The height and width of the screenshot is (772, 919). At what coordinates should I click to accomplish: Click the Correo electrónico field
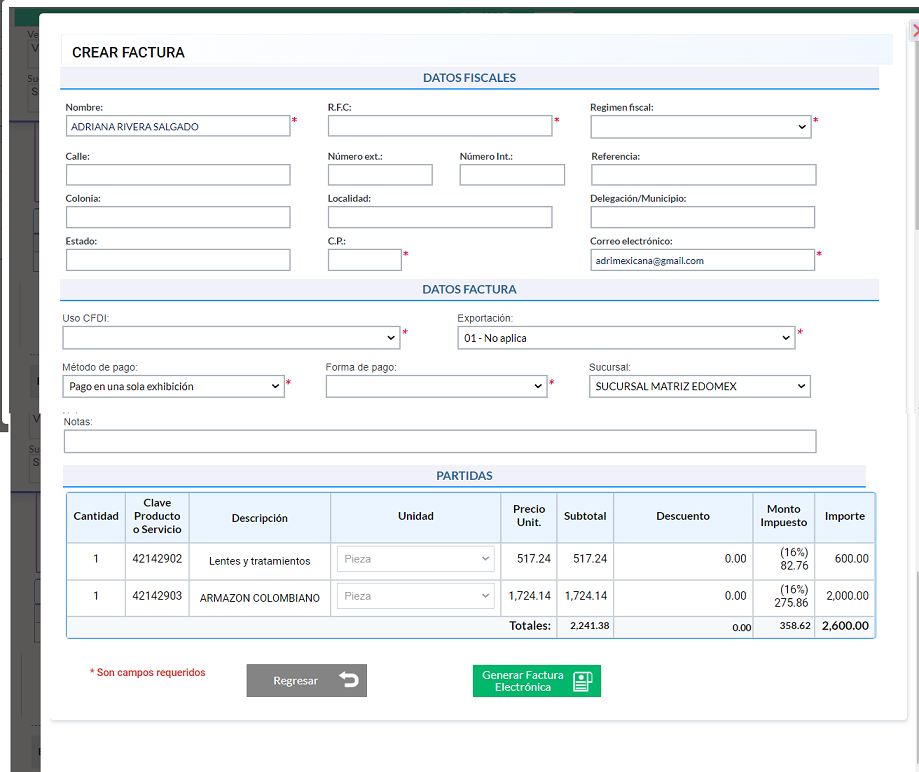tap(702, 260)
